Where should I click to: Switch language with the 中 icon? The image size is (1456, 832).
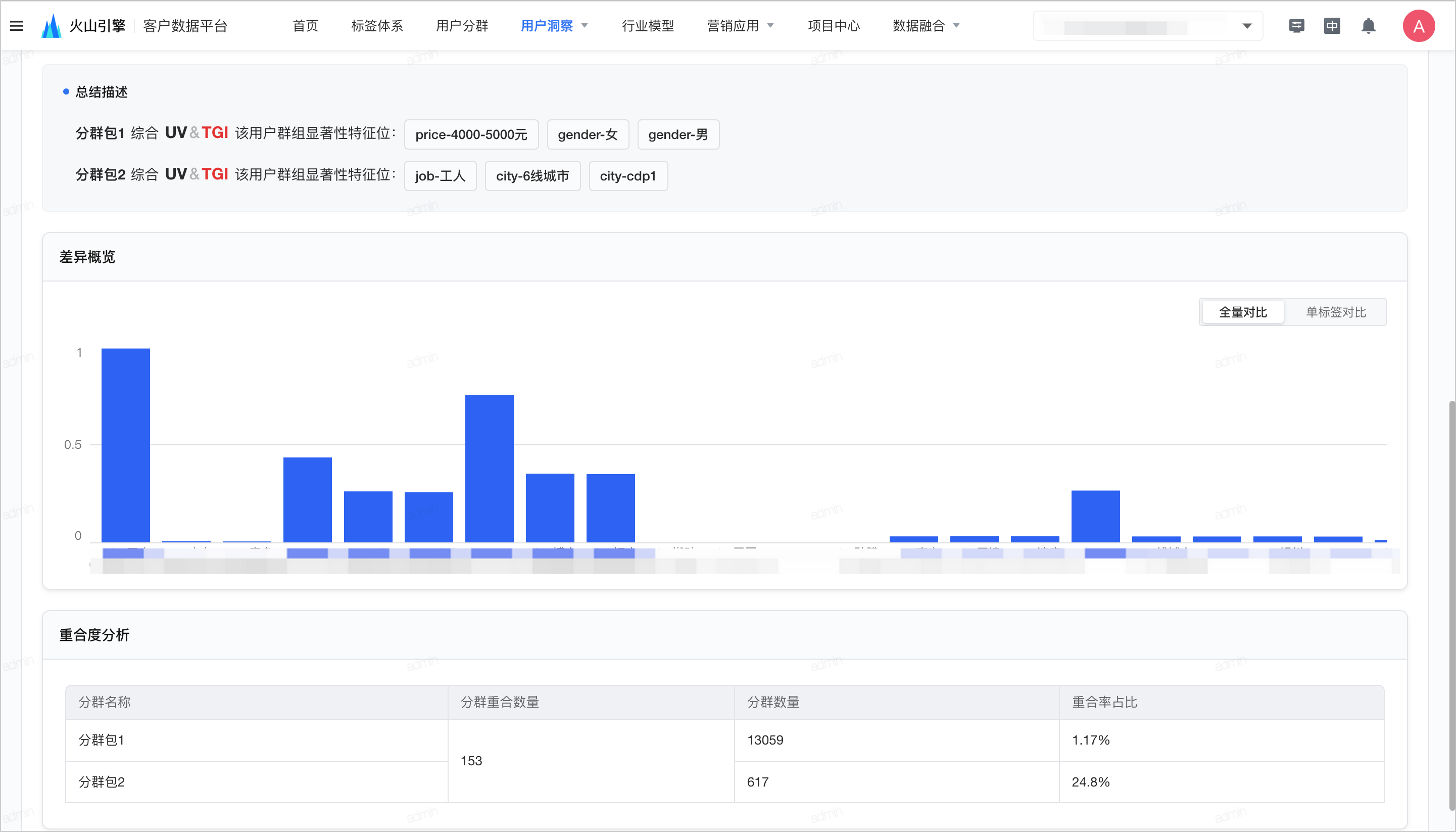[1332, 26]
